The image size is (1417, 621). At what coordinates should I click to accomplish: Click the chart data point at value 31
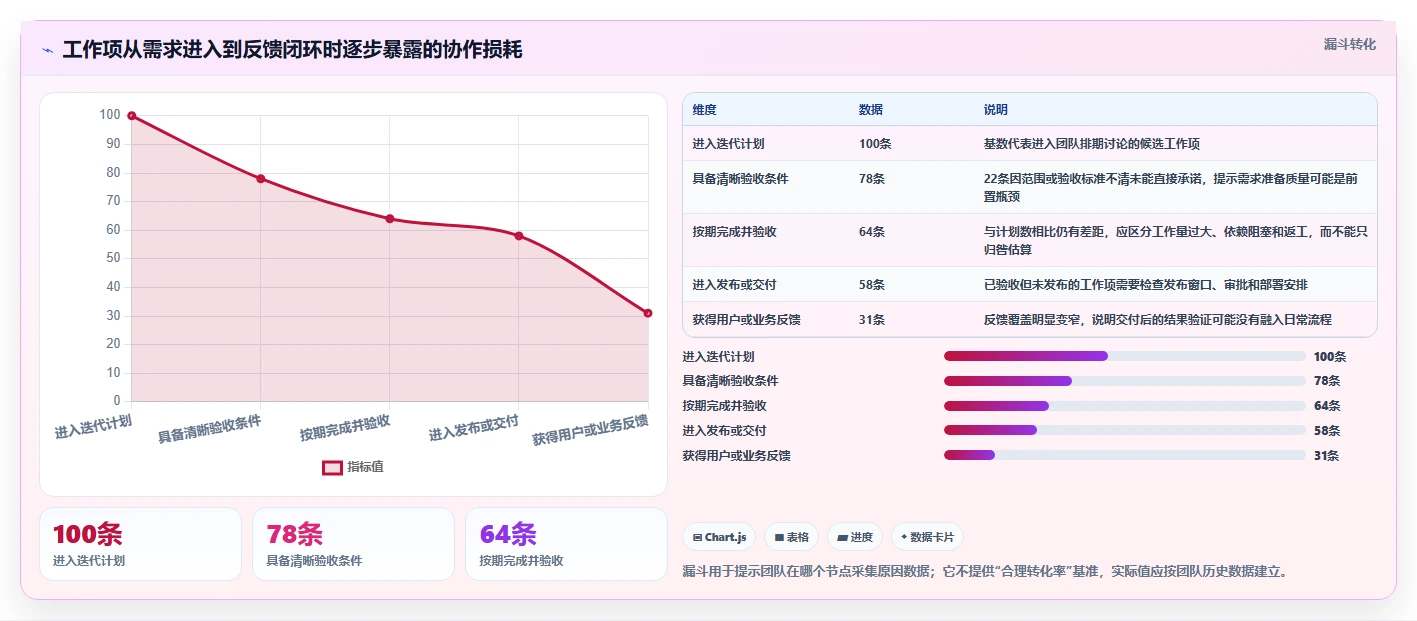[648, 313]
